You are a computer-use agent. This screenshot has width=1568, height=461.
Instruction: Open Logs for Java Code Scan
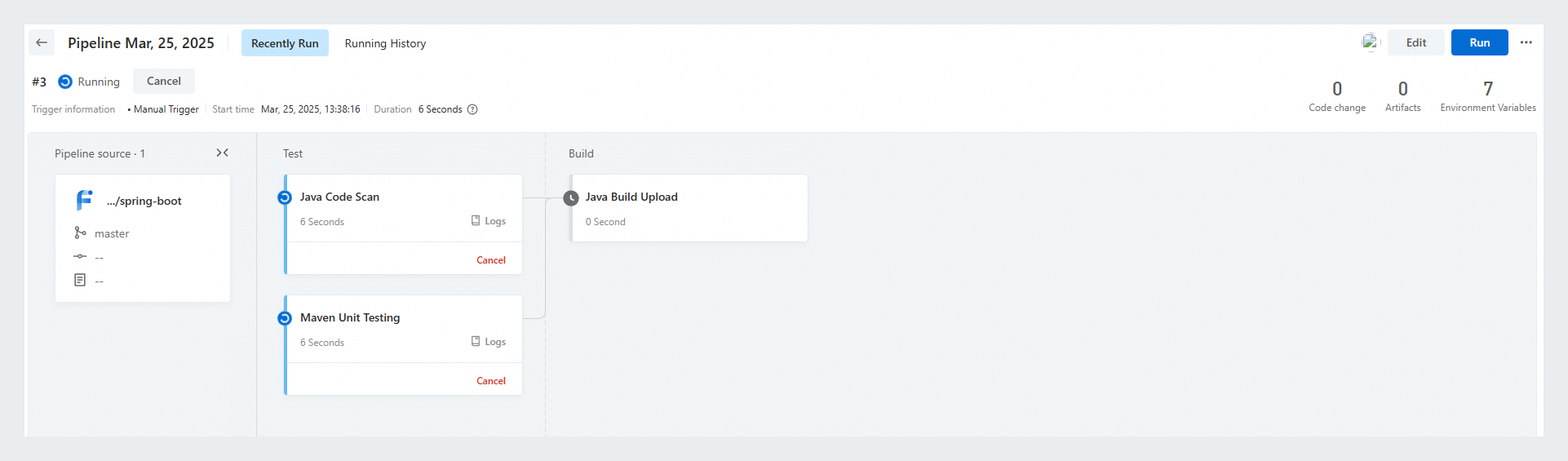tap(489, 221)
